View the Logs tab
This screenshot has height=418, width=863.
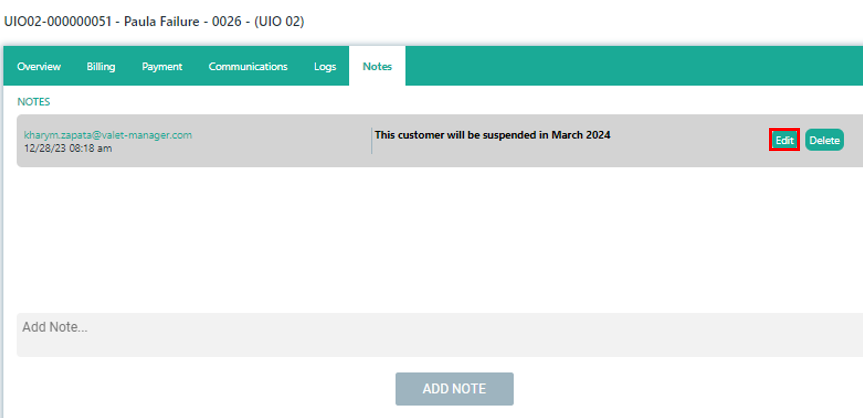325,67
